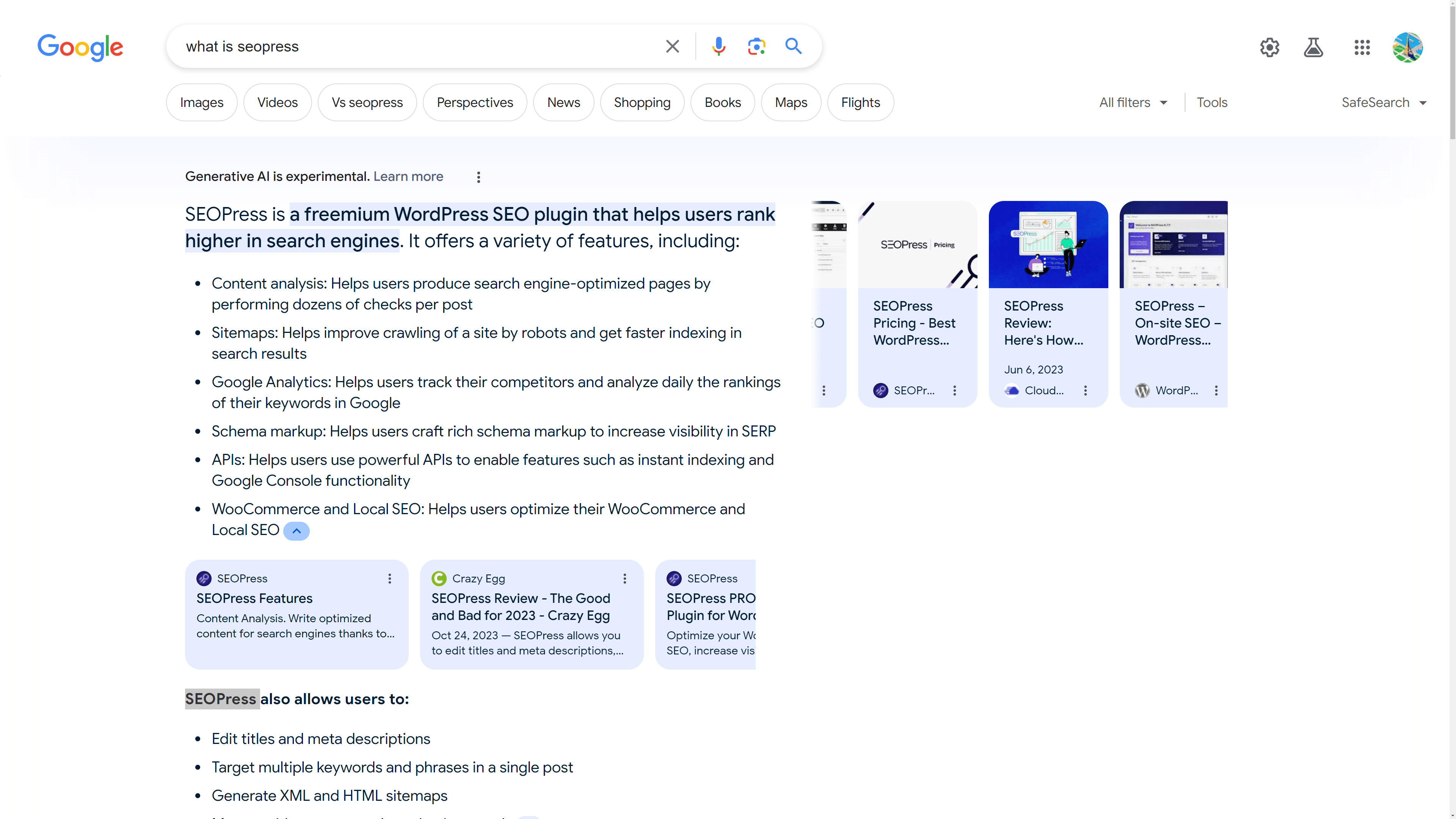Click 'Jun 6, 2023' date text
Viewport: 1456px width, 819px height.
point(1033,369)
